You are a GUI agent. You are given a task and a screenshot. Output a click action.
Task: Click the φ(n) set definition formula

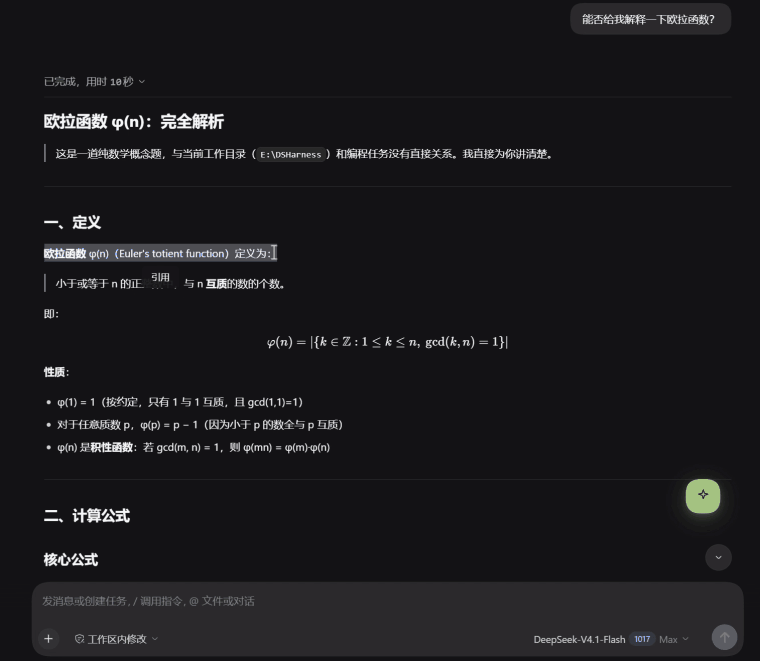[387, 342]
